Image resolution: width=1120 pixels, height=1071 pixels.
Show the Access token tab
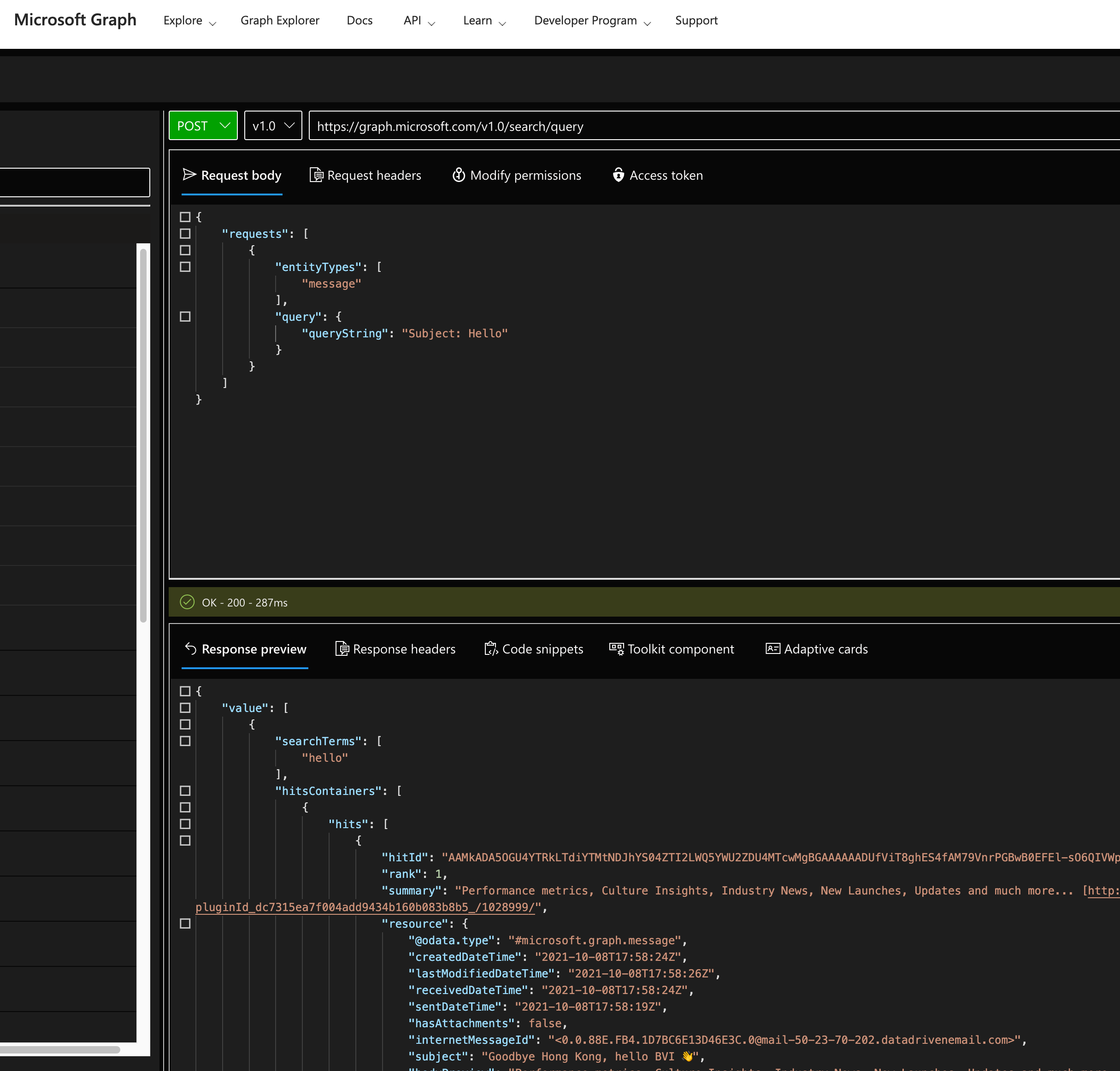point(658,175)
